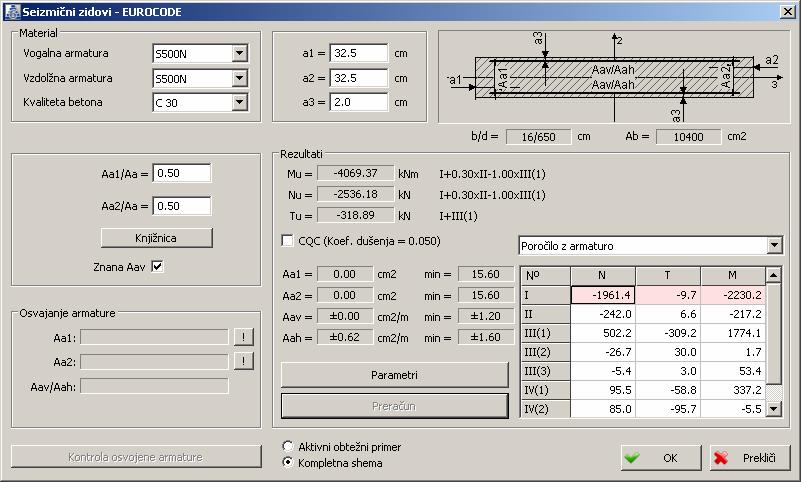Select cell 502.2 in row III(1)
The image size is (801, 482).
603,333
